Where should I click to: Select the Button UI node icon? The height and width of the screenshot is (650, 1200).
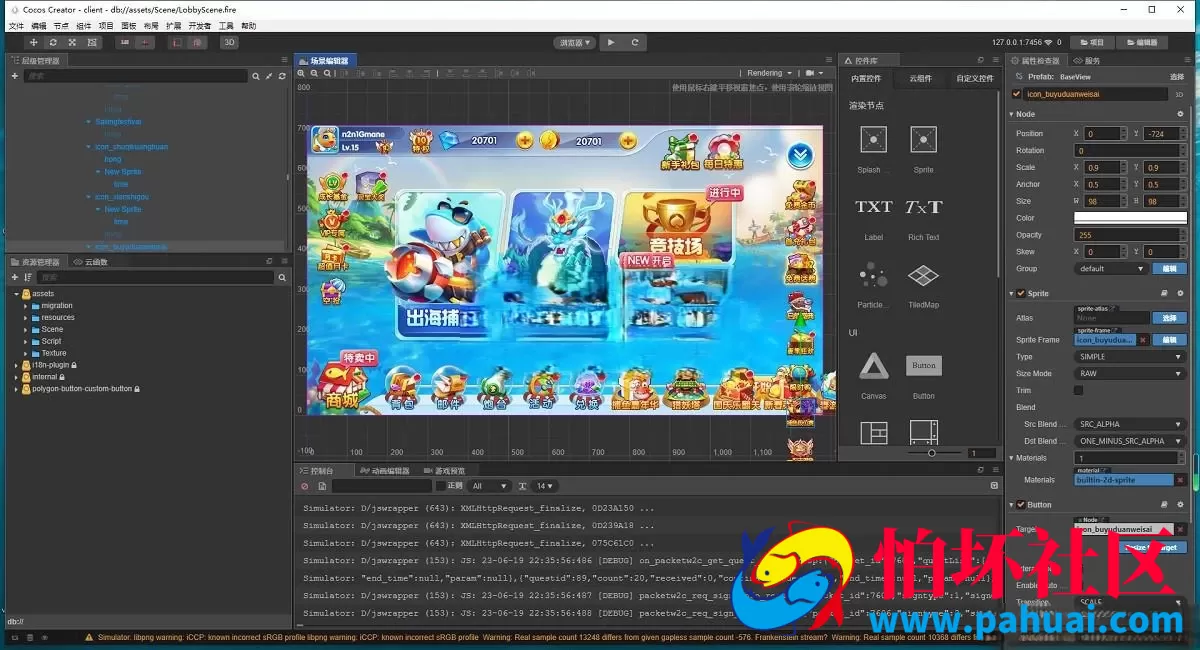point(924,366)
